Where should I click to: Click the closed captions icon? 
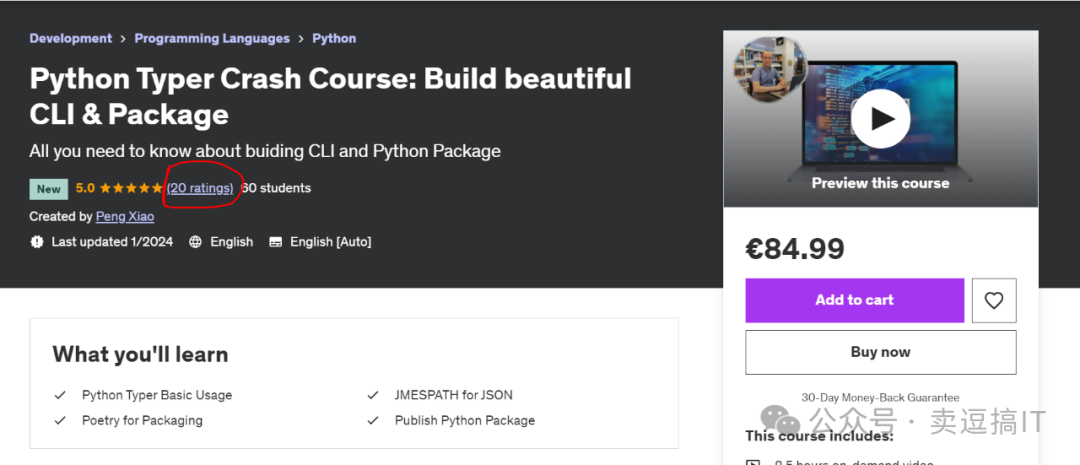coord(276,242)
